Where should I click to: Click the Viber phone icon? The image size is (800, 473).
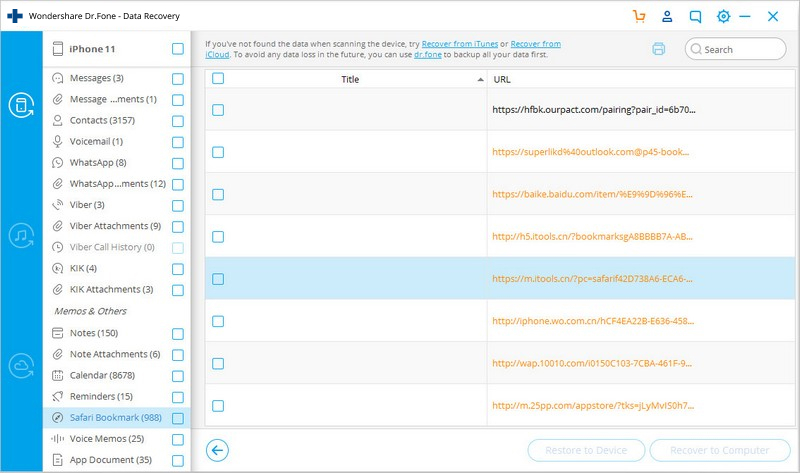point(58,205)
